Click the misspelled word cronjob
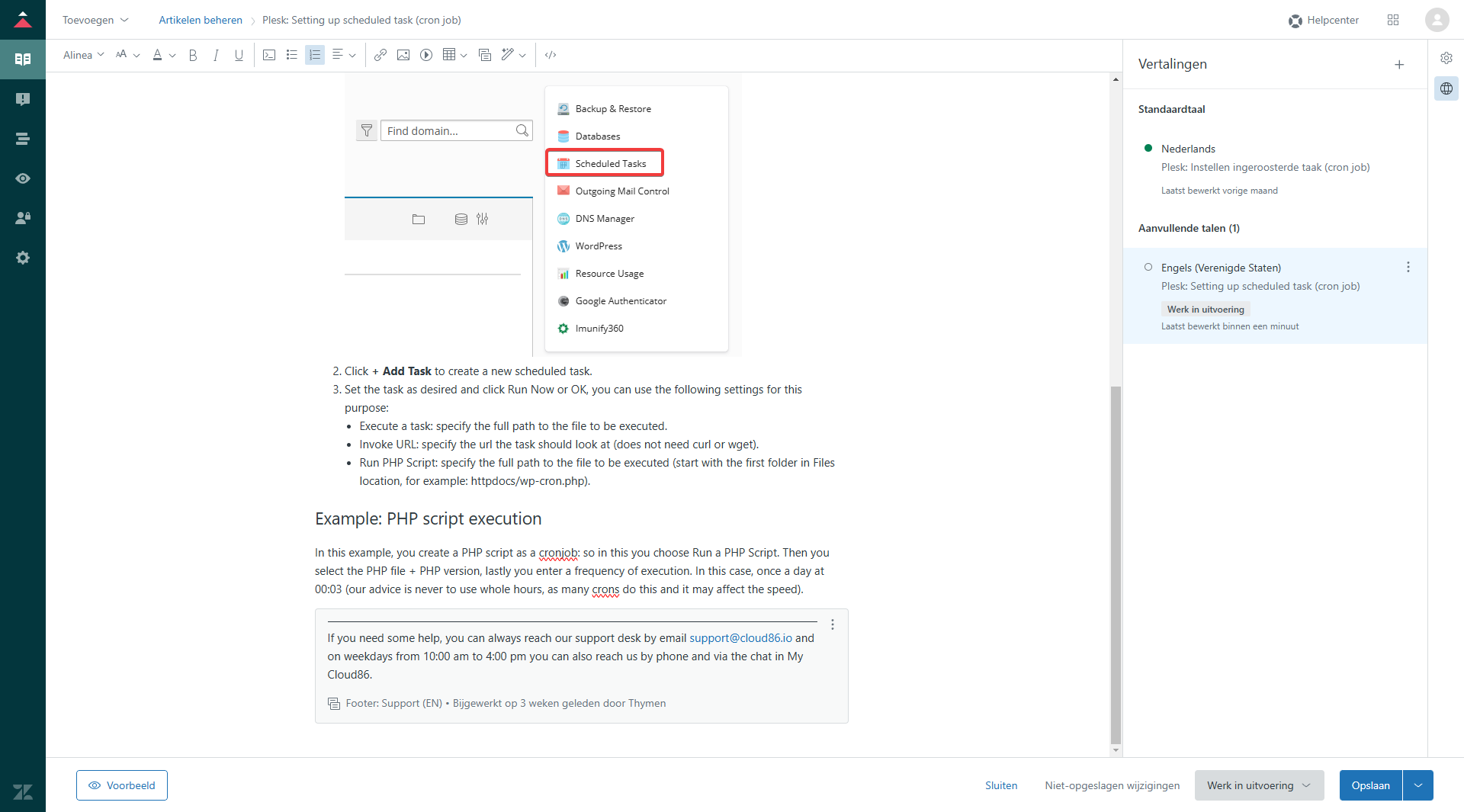The height and width of the screenshot is (812, 1464). coord(558,553)
